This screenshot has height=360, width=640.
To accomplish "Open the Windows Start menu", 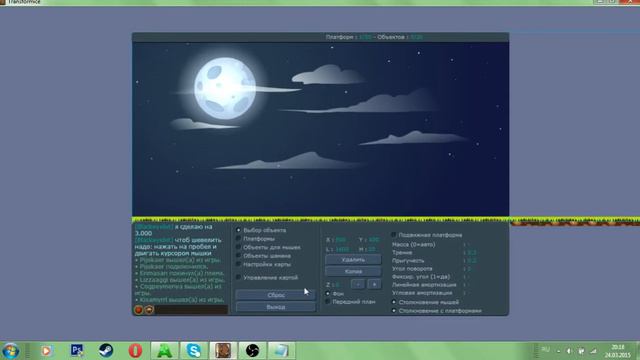I will 10,351.
